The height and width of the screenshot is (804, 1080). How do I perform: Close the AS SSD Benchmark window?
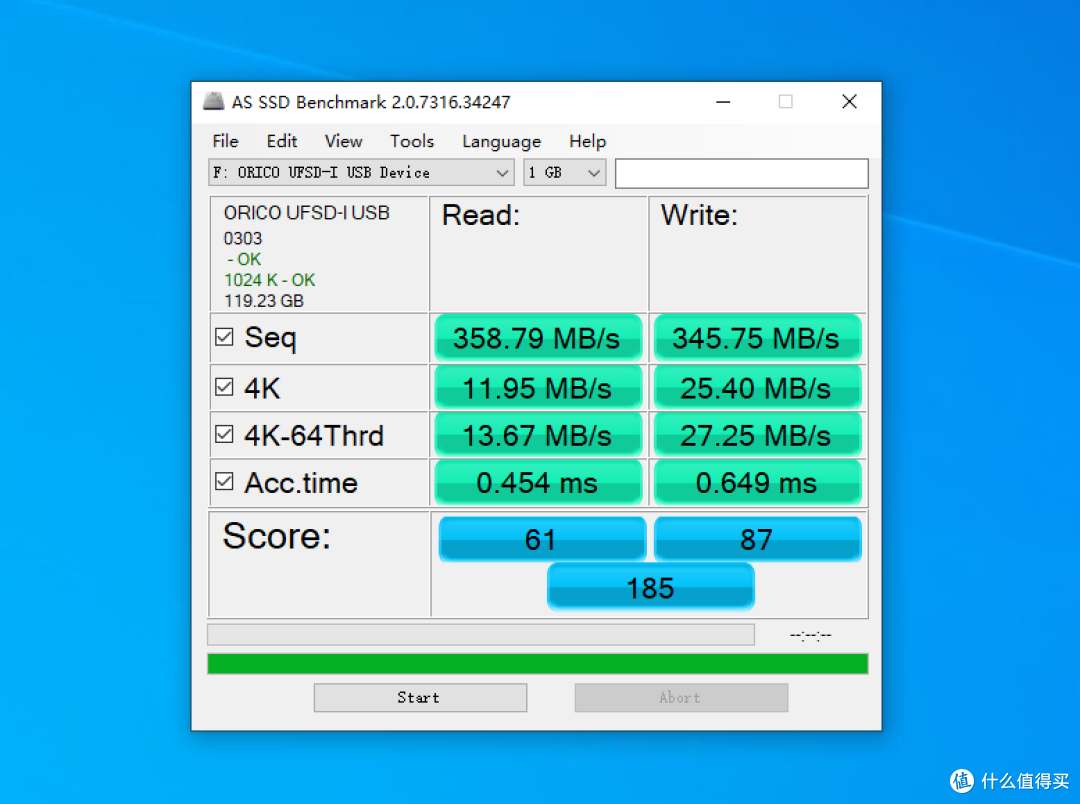tap(849, 102)
